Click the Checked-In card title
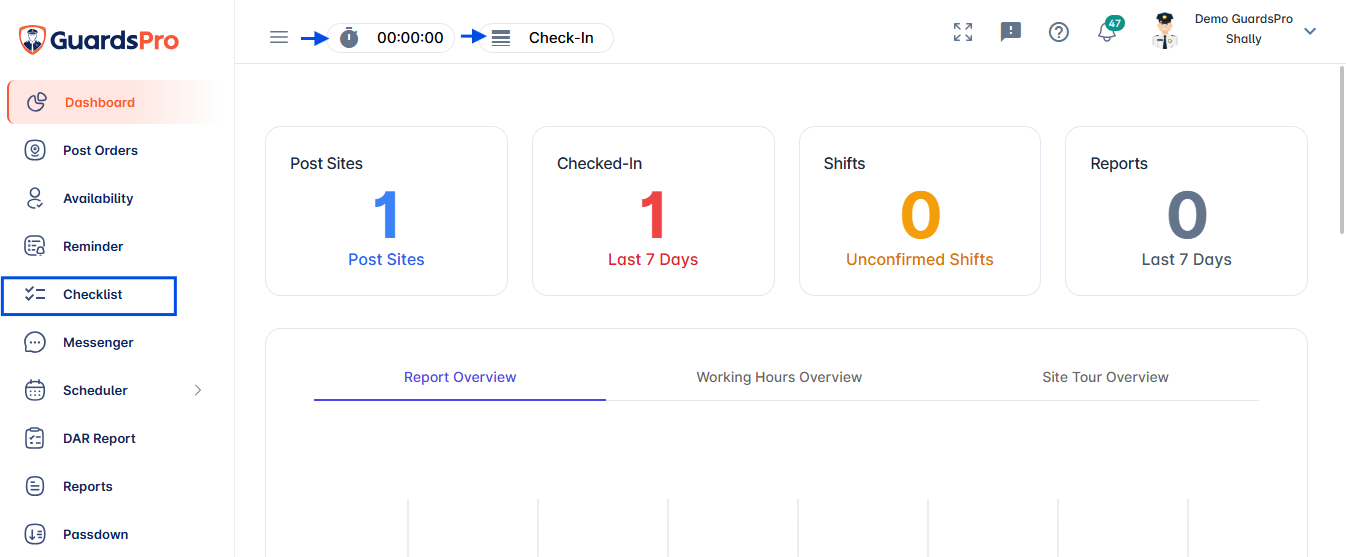This screenshot has width=1346, height=557. coord(600,163)
